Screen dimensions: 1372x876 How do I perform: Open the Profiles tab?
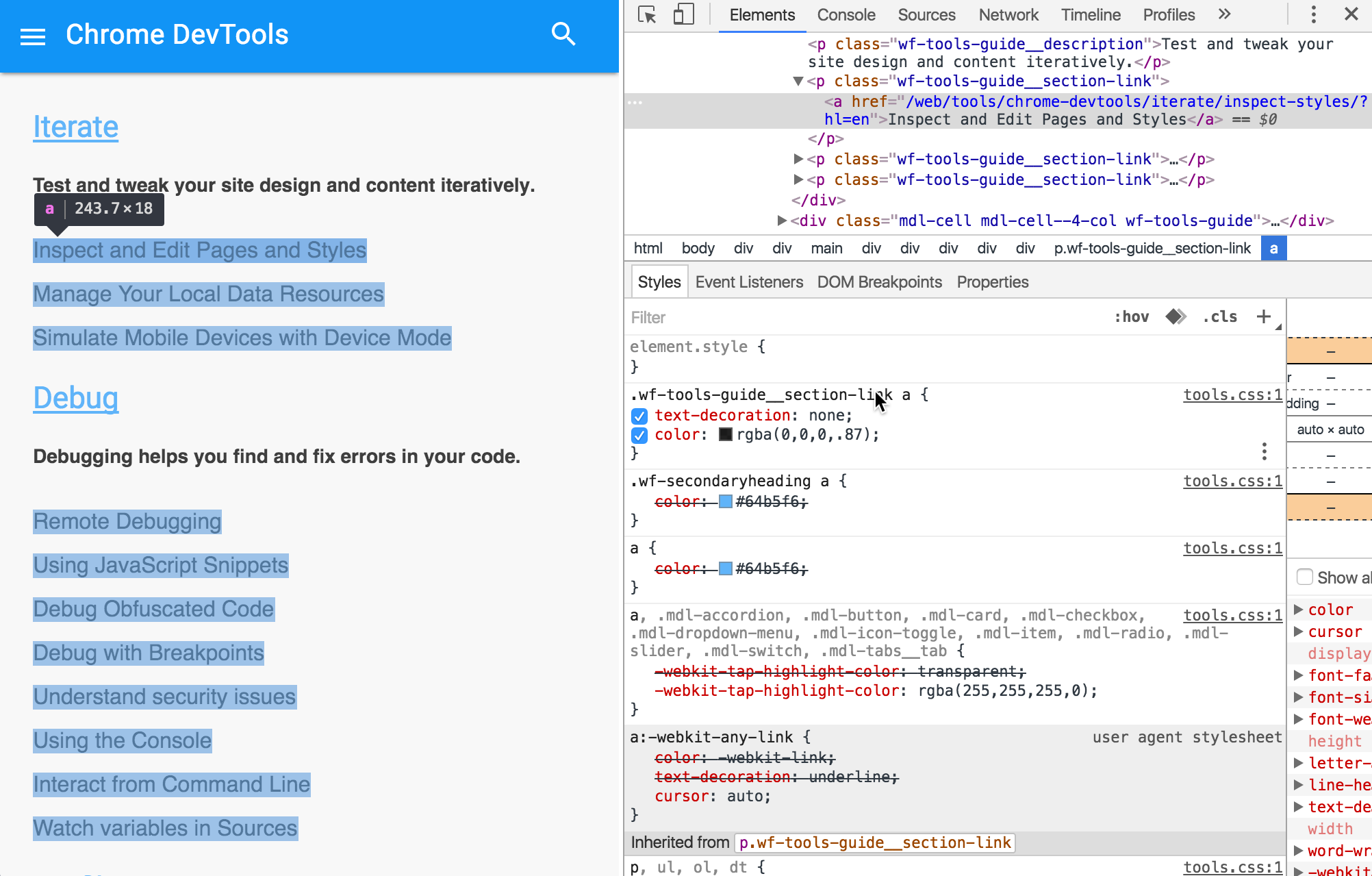click(x=1169, y=15)
